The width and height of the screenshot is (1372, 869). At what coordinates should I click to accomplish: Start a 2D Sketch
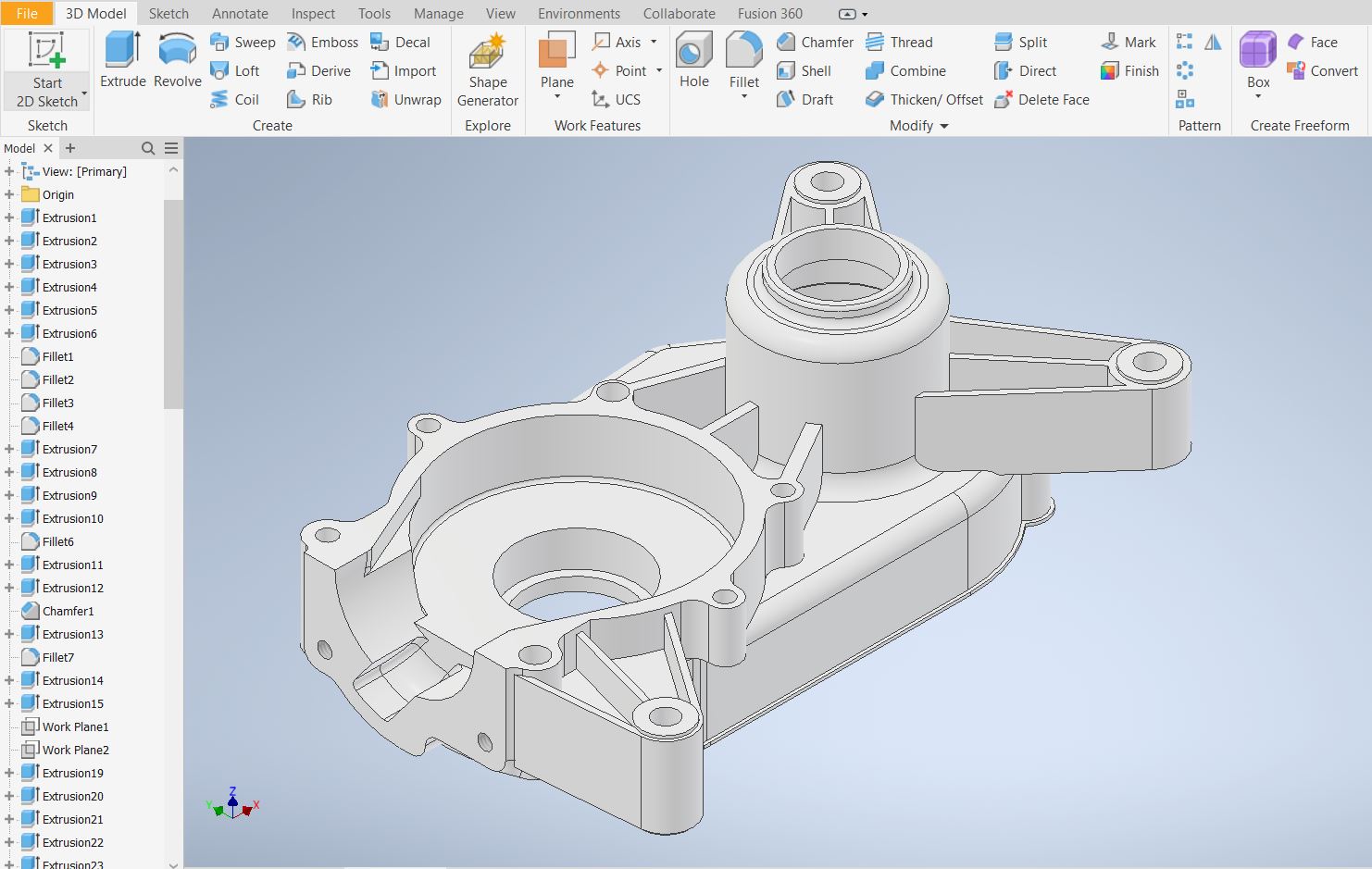click(x=47, y=70)
